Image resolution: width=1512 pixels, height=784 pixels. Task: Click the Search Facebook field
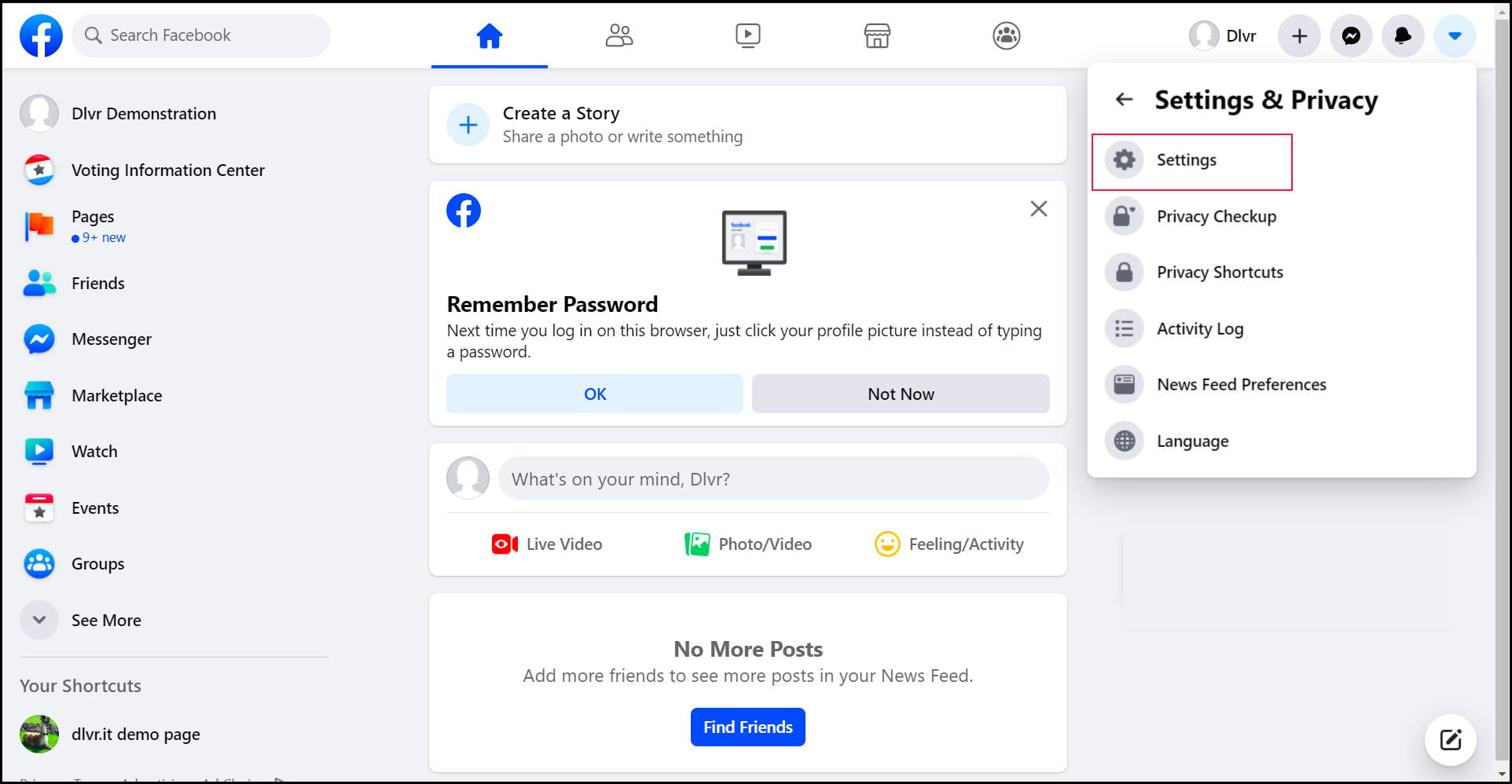pyautogui.click(x=201, y=35)
